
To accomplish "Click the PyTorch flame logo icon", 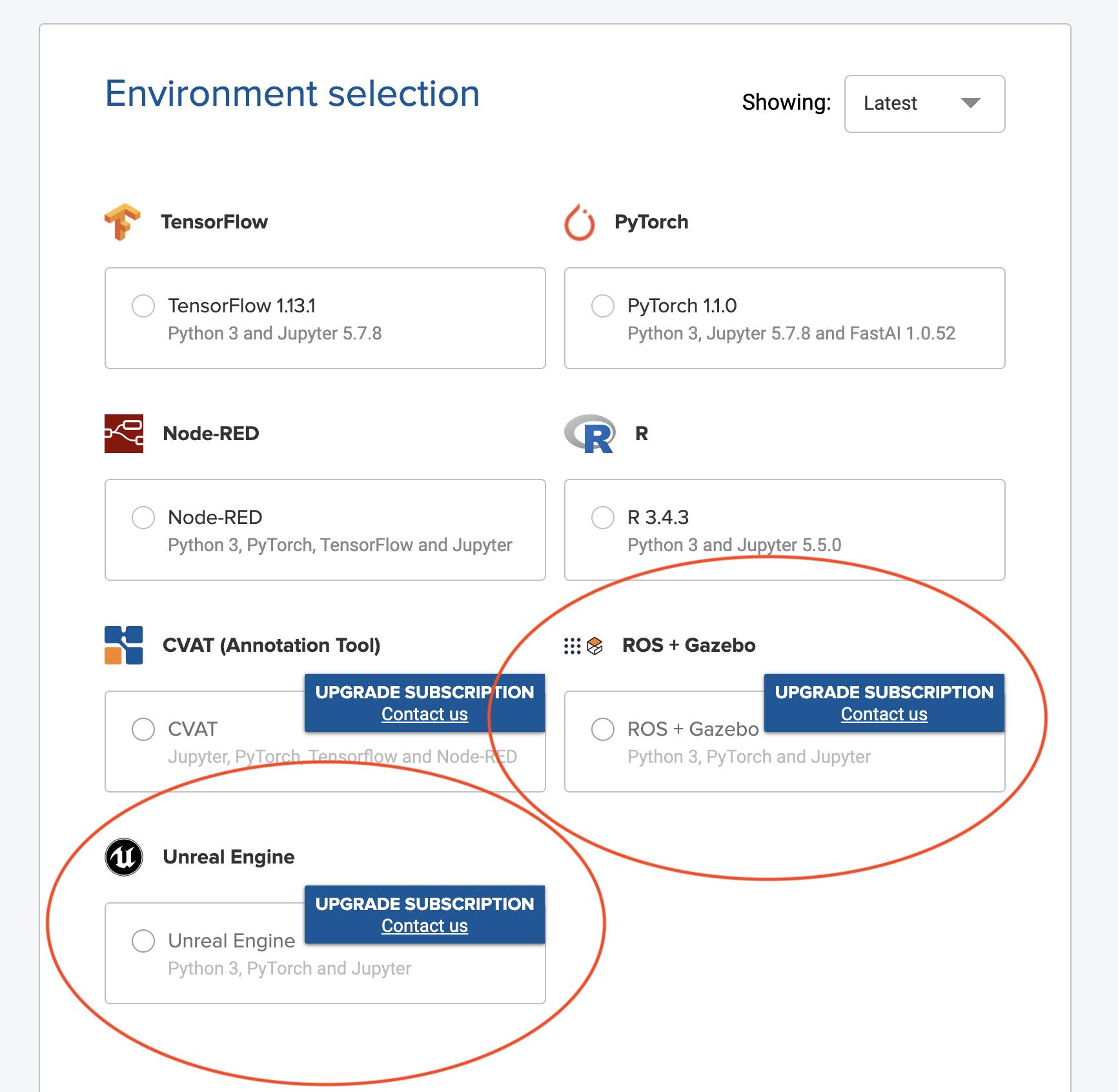I will (x=579, y=223).
